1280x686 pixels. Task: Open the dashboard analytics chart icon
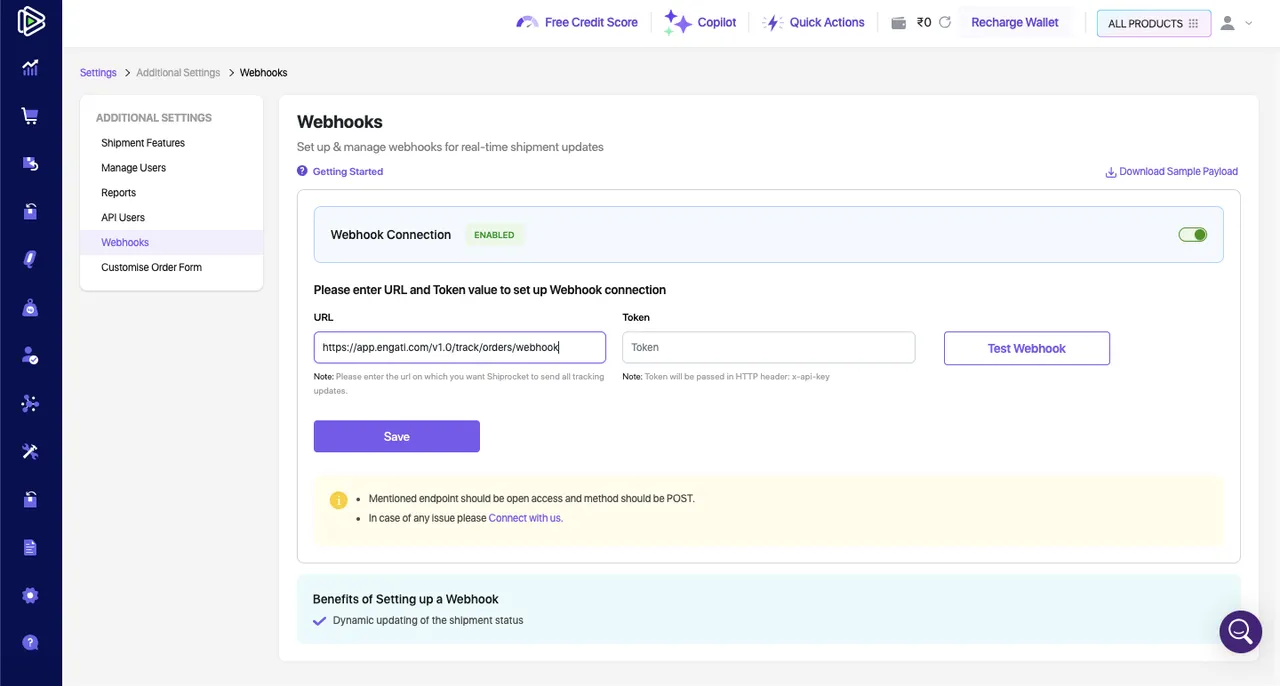tap(30, 68)
